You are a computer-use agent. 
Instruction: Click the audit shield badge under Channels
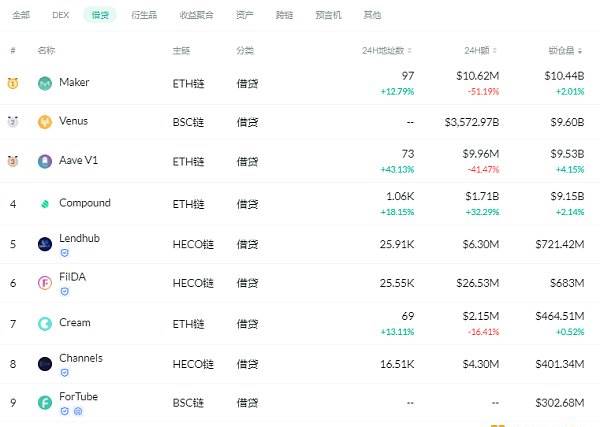tap(65, 373)
